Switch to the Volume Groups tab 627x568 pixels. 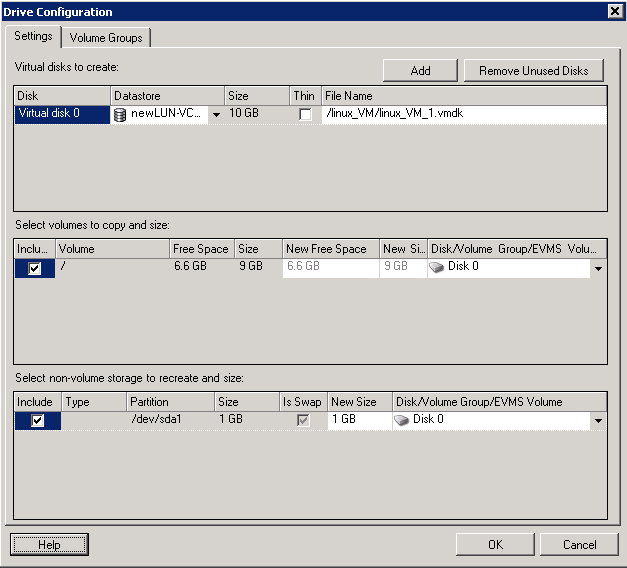106,38
